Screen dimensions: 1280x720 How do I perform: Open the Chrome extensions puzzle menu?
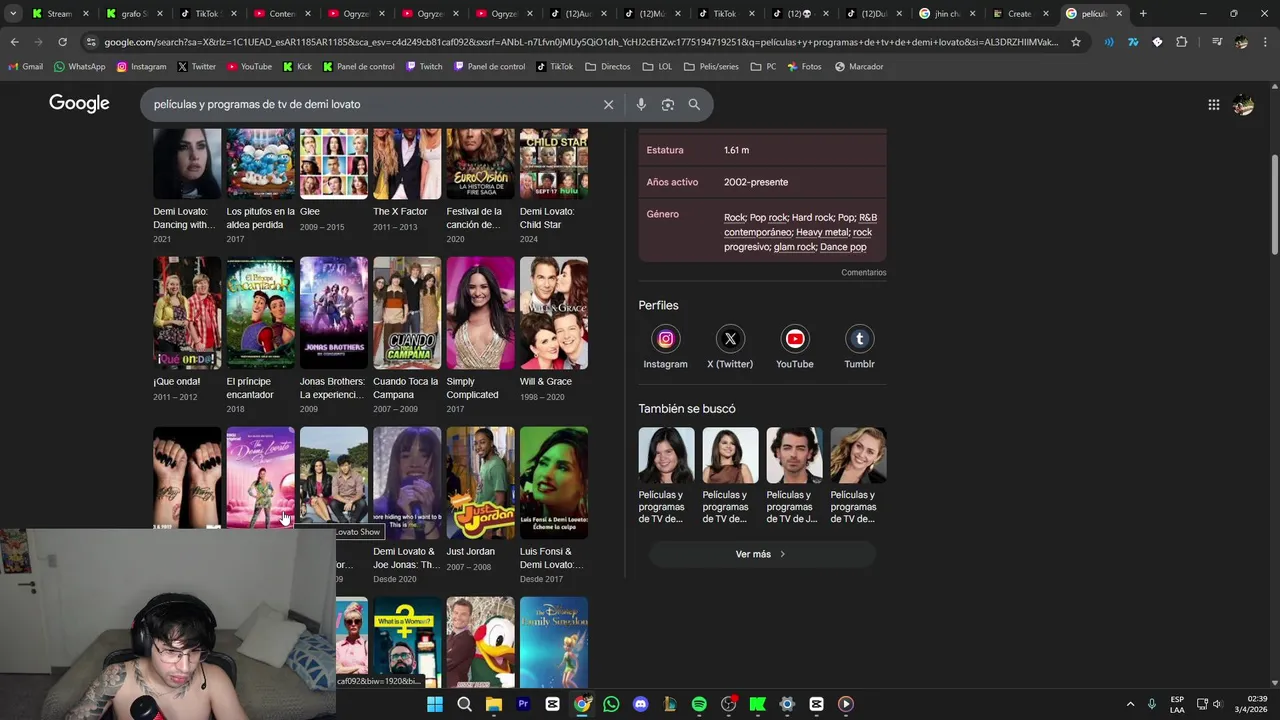pyautogui.click(x=1182, y=42)
